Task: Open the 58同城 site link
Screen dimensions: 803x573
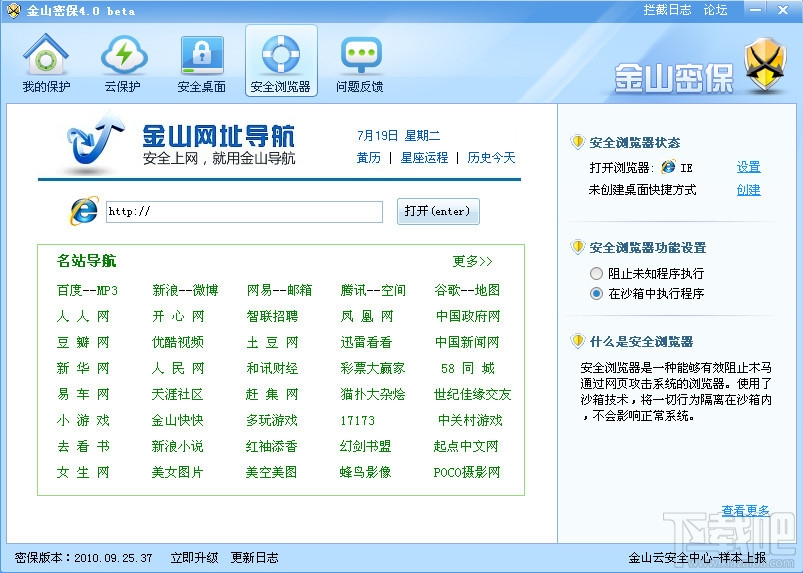Action: [x=468, y=368]
